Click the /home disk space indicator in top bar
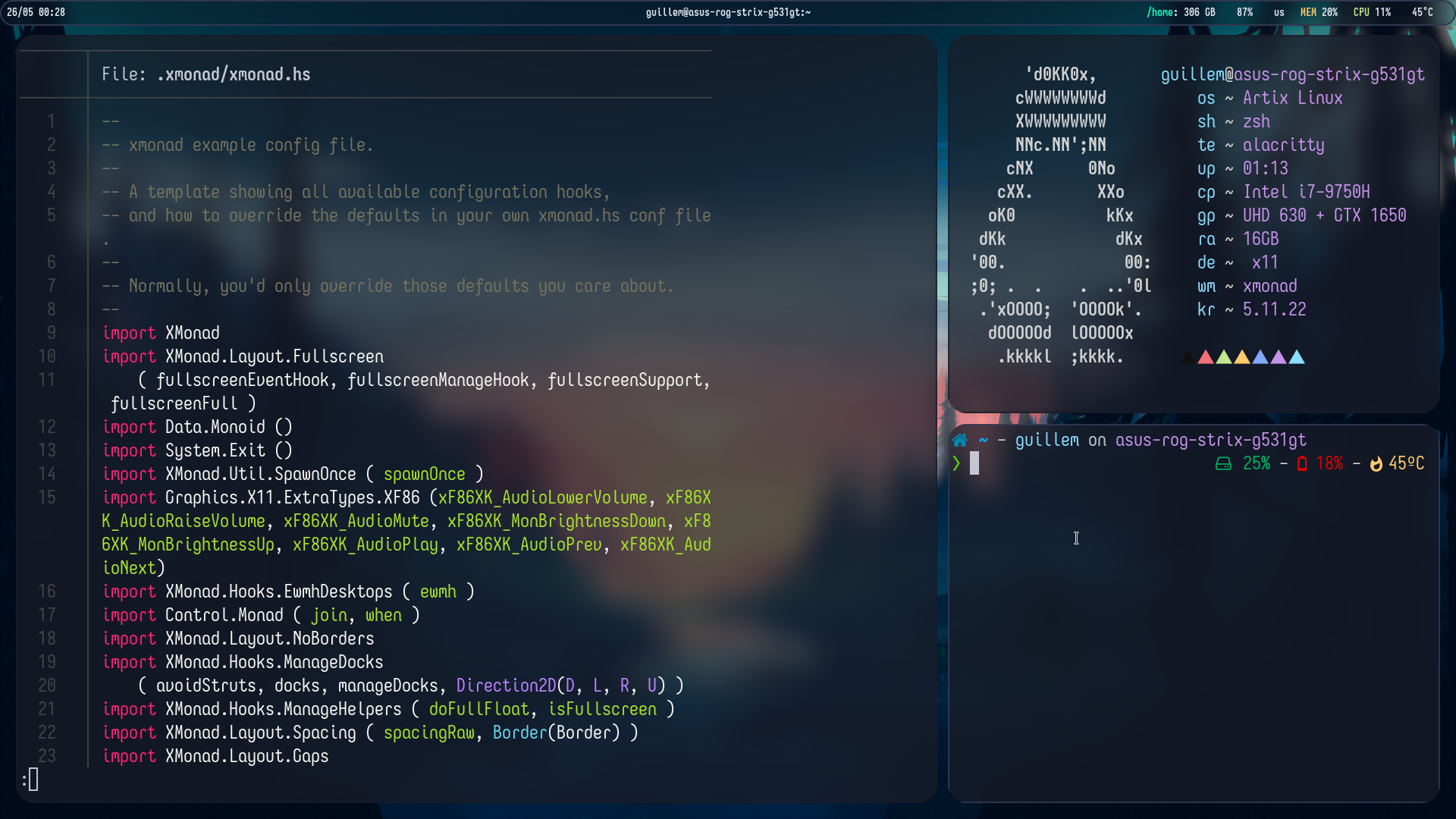Screen dimensions: 1456x819 1181,12
